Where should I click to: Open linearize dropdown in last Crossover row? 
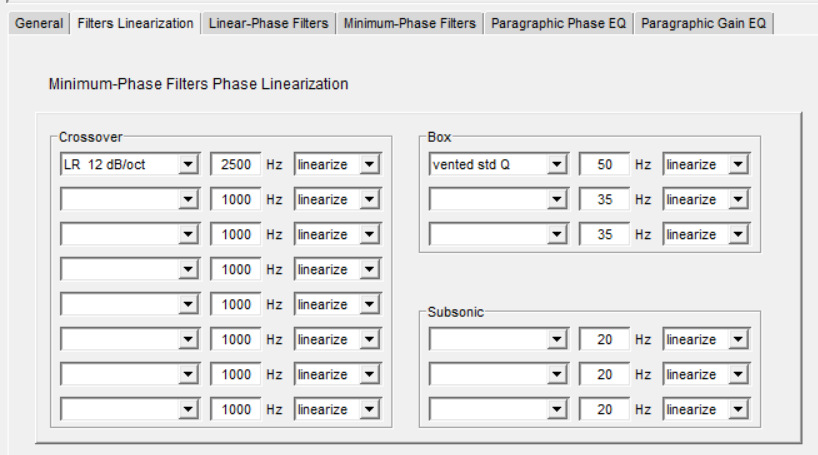point(370,410)
